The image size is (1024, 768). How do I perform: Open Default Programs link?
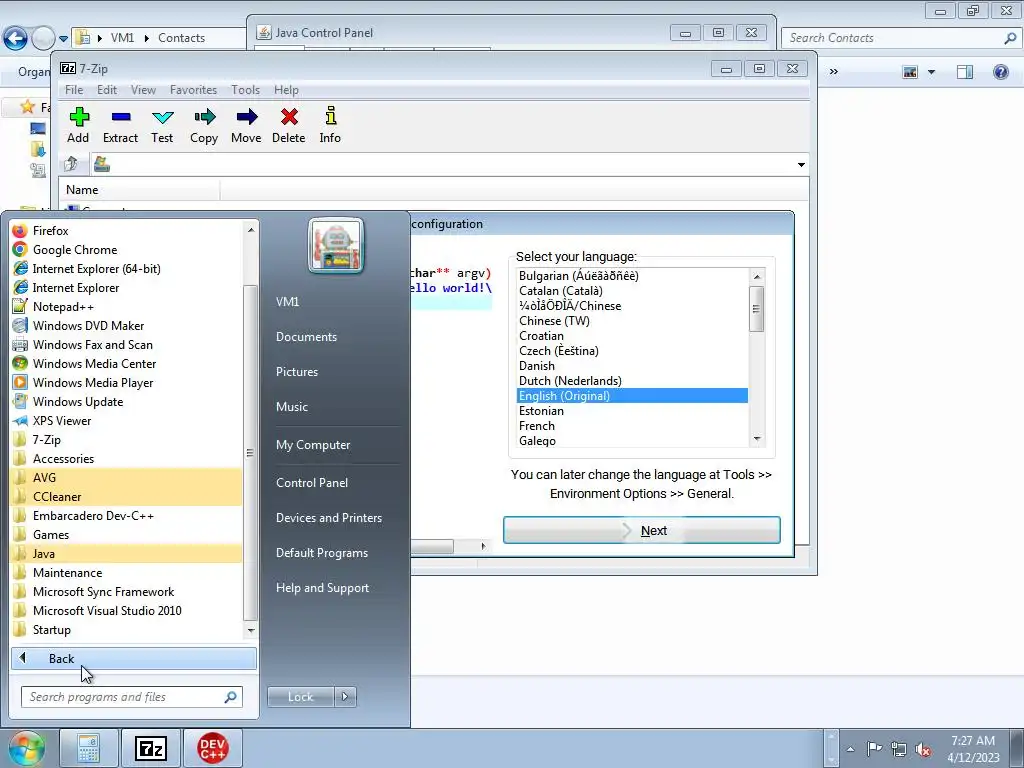click(321, 552)
